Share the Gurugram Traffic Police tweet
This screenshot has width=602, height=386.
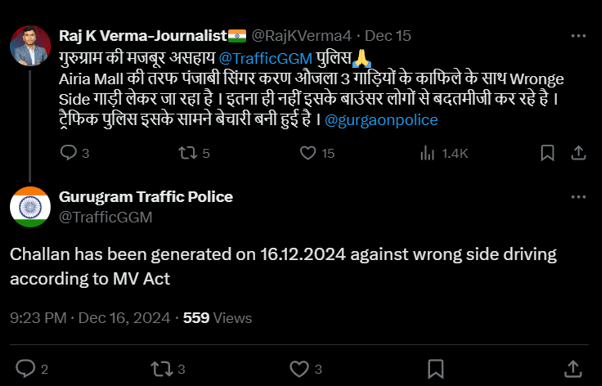coord(572,369)
